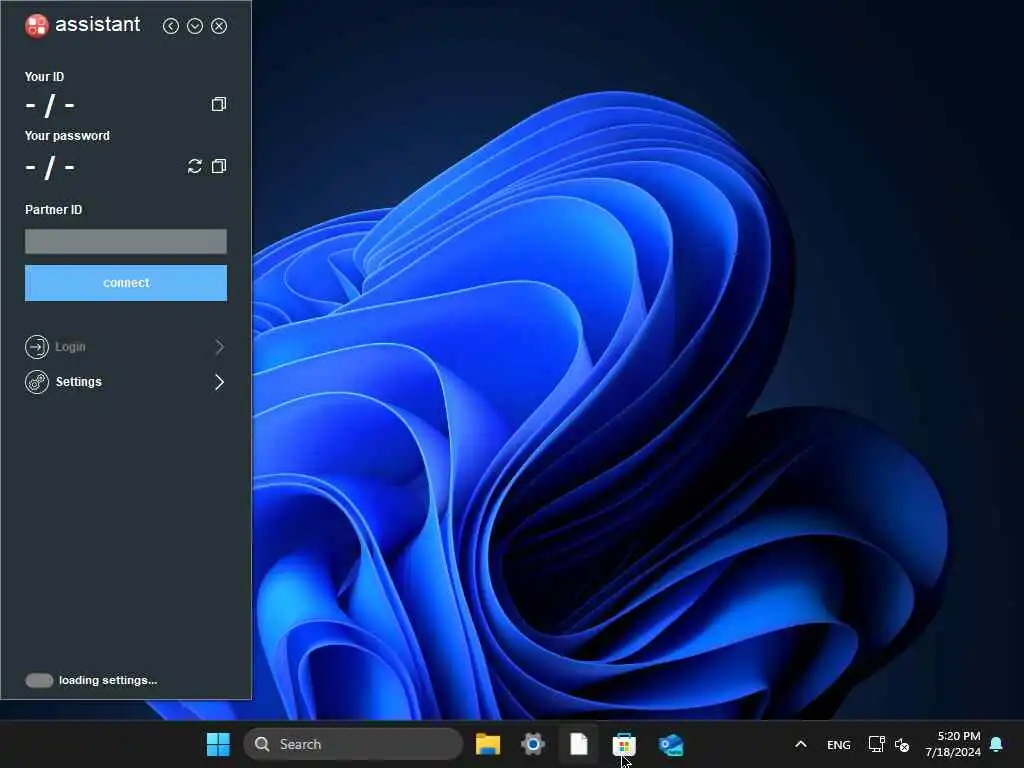Click the muted volume tray icon
The width and height of the screenshot is (1024, 768).
[x=902, y=744]
